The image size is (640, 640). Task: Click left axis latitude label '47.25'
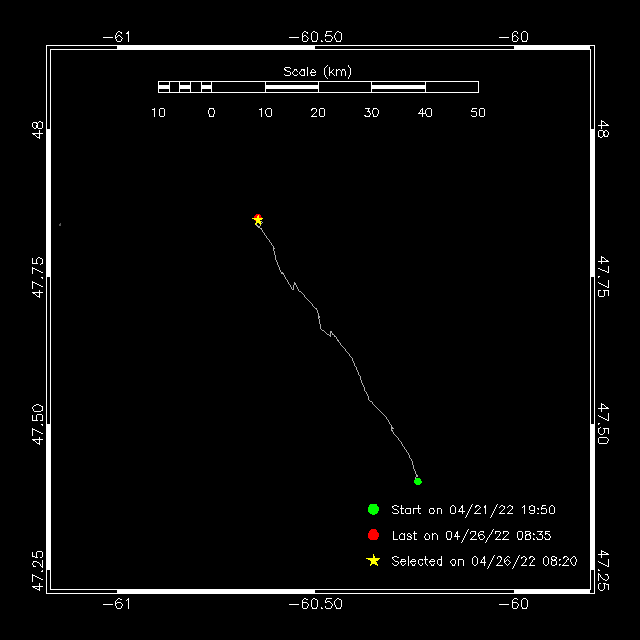pyautogui.click(x=38, y=571)
